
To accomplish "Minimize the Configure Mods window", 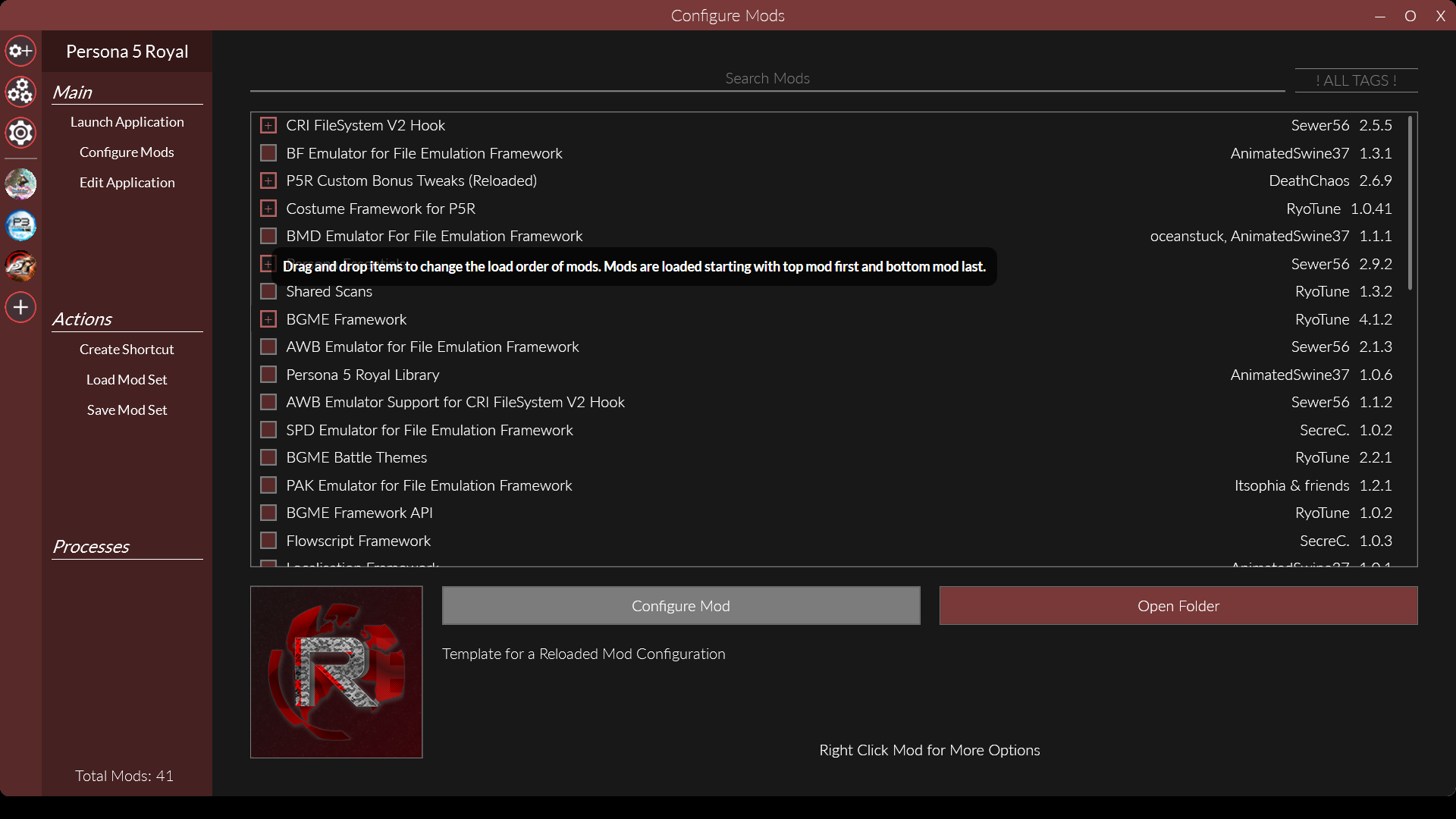I will coord(1380,16).
